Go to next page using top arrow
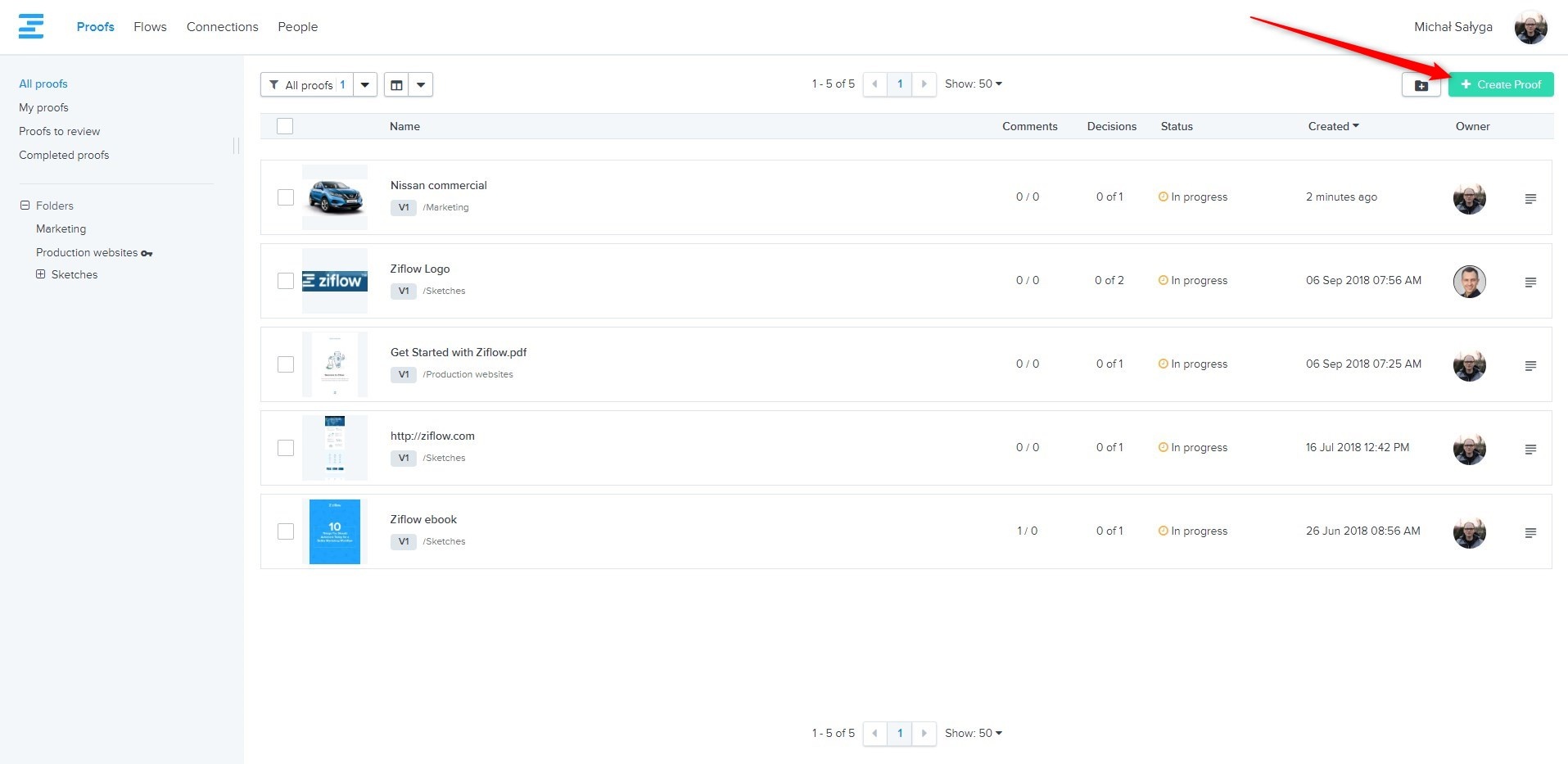Image resolution: width=1568 pixels, height=764 pixels. [x=924, y=84]
